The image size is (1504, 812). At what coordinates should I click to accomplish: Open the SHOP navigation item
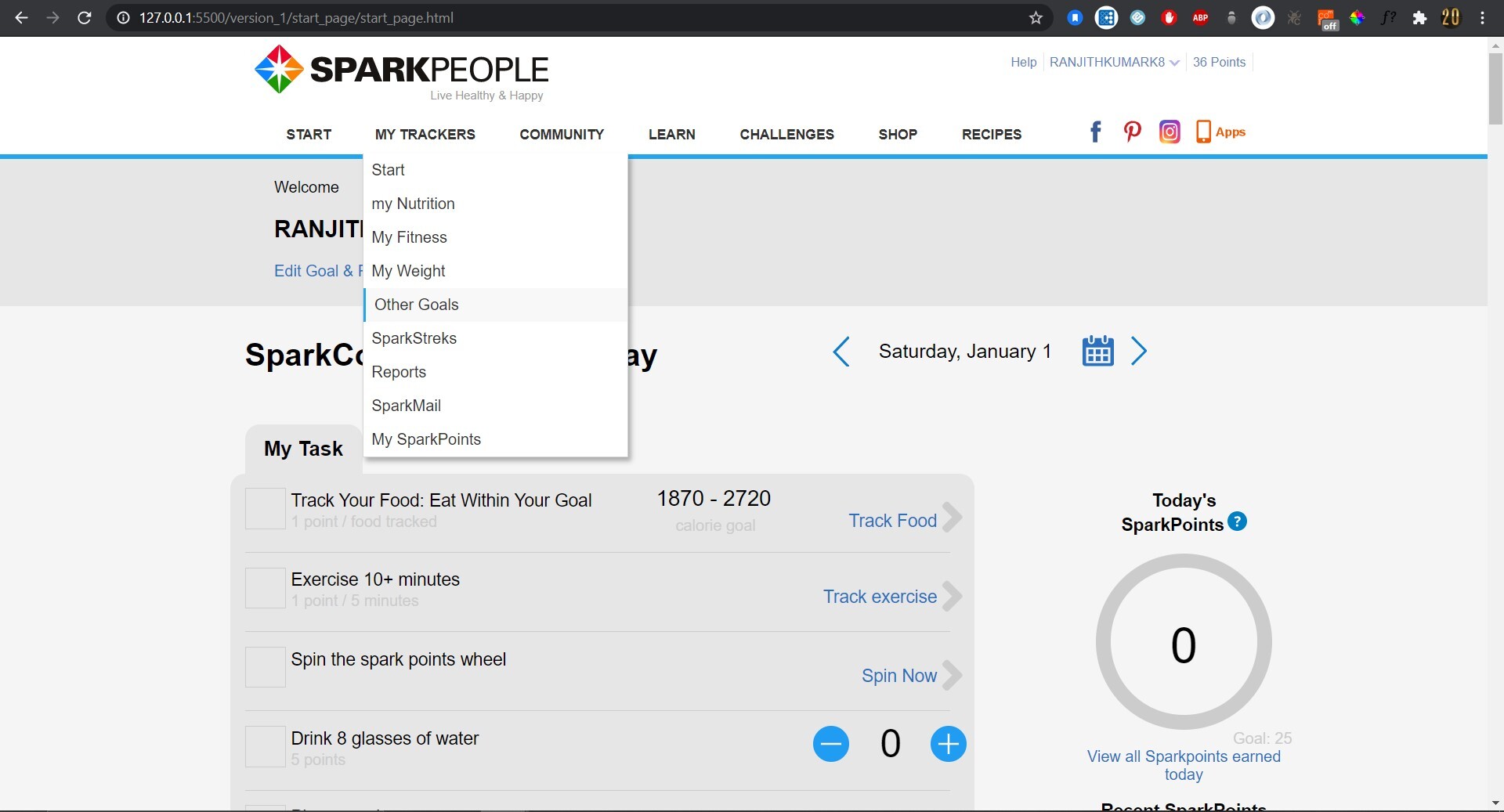click(x=898, y=135)
